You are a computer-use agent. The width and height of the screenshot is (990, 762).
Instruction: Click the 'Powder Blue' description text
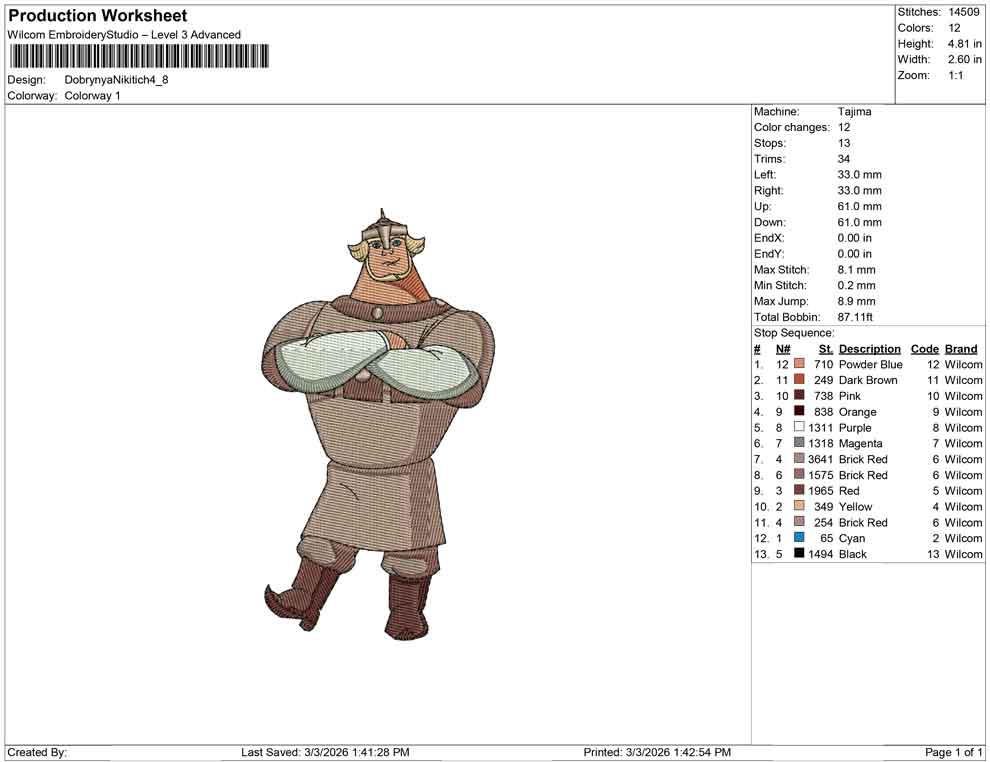(x=871, y=364)
